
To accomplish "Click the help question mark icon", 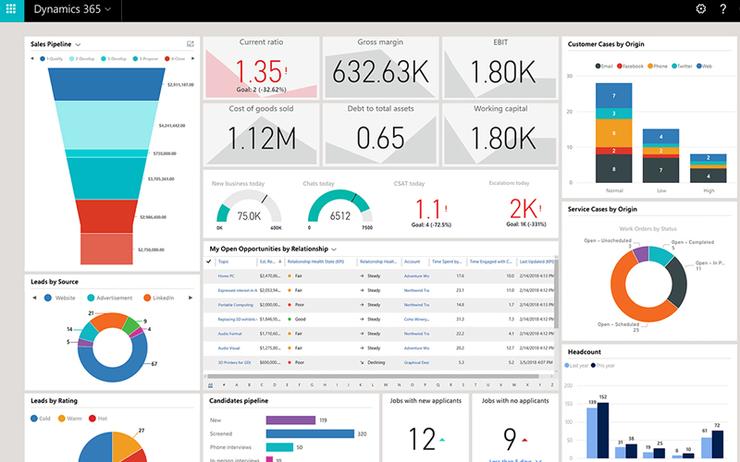I will (x=723, y=9).
